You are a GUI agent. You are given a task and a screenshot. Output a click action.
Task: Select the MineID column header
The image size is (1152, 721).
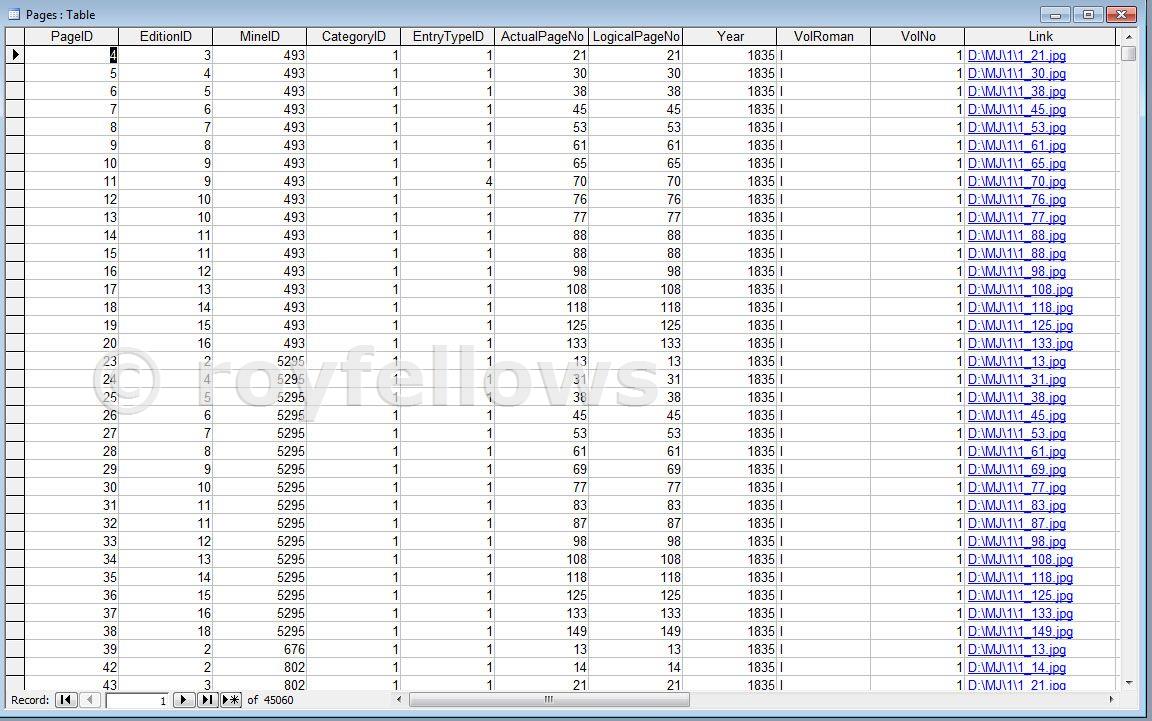259,36
